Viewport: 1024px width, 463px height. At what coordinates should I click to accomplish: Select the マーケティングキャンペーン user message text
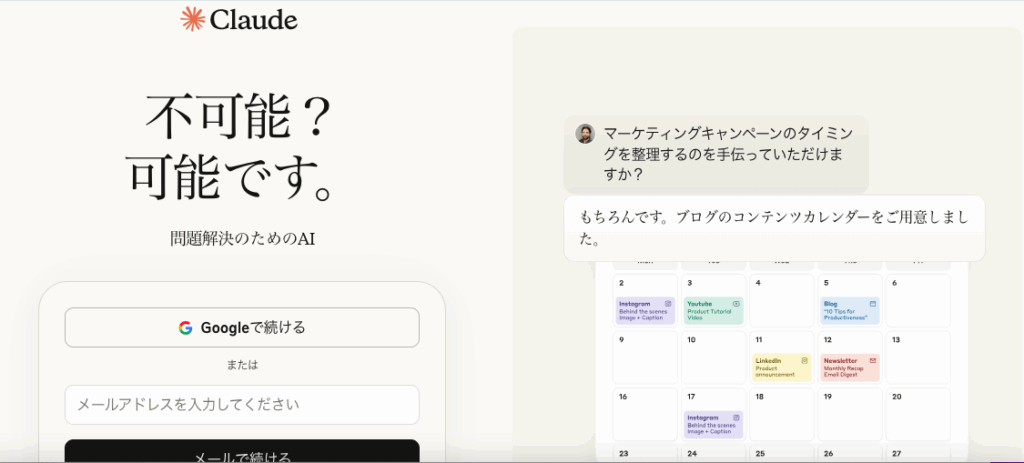(x=729, y=155)
